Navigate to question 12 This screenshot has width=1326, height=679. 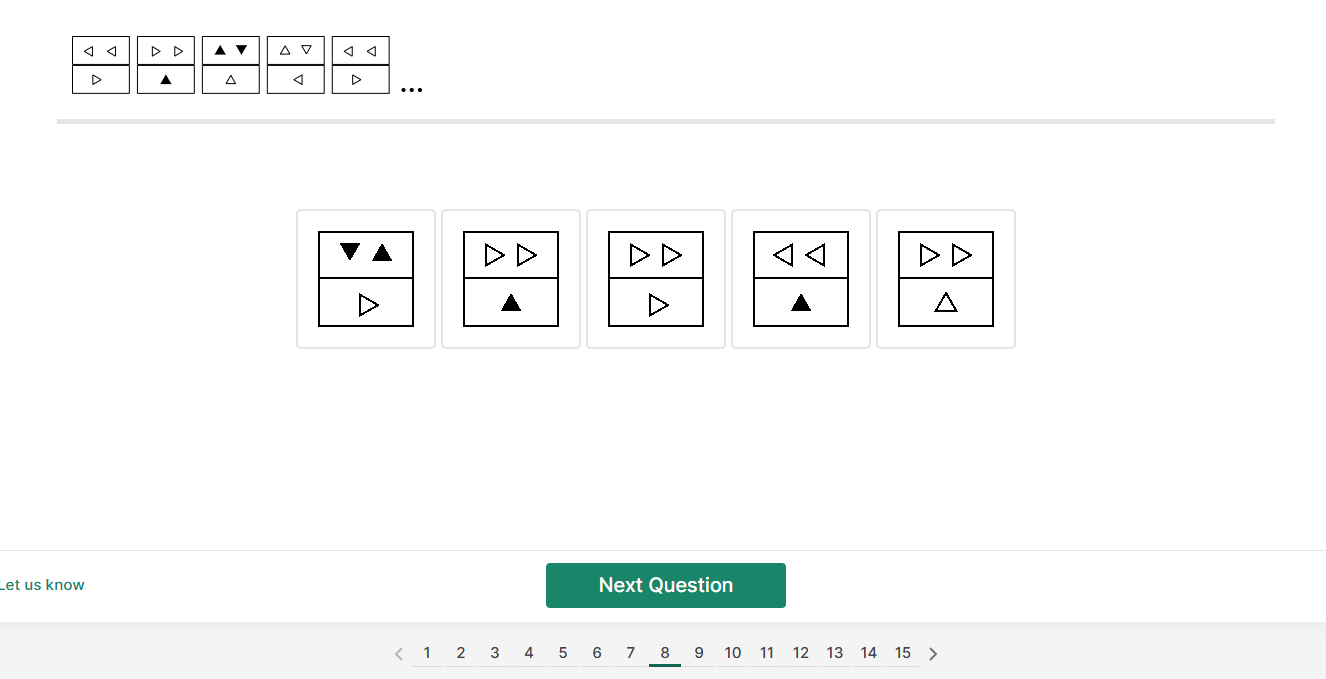[801, 653]
